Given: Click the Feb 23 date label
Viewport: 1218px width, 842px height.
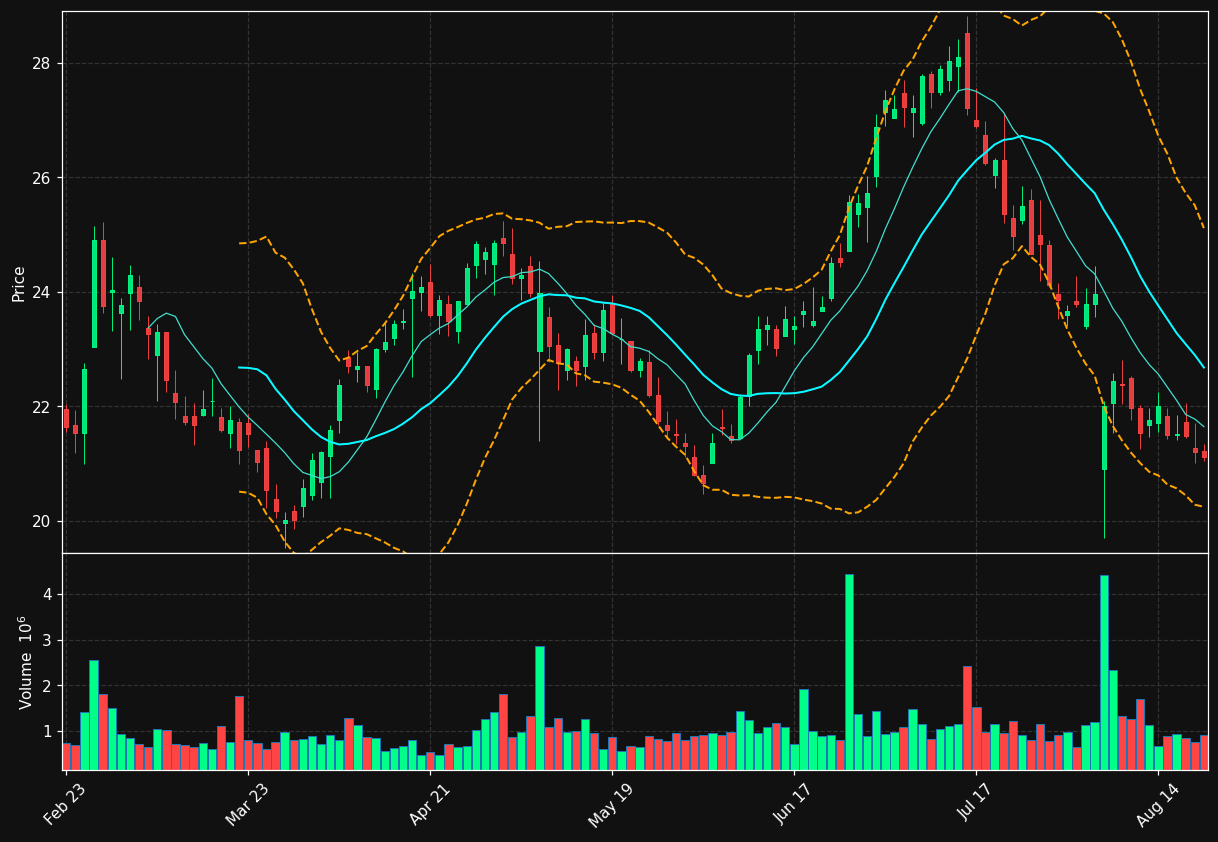Looking at the screenshot, I should [x=65, y=804].
